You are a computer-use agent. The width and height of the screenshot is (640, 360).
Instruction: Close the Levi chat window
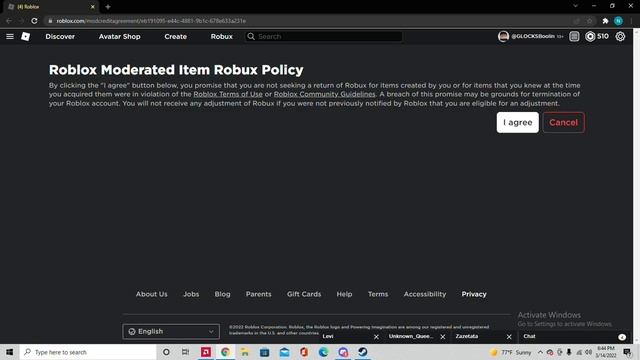pos(376,337)
